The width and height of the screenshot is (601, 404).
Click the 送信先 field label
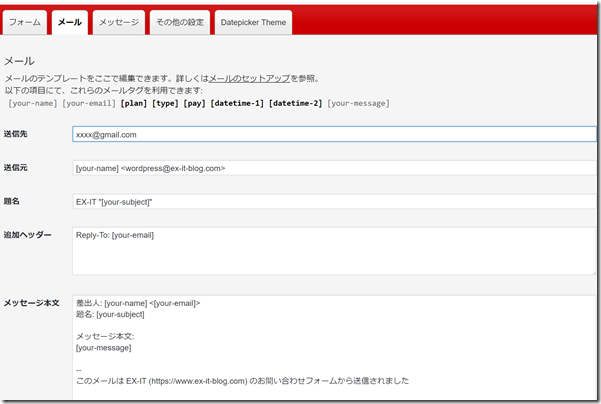click(16, 134)
